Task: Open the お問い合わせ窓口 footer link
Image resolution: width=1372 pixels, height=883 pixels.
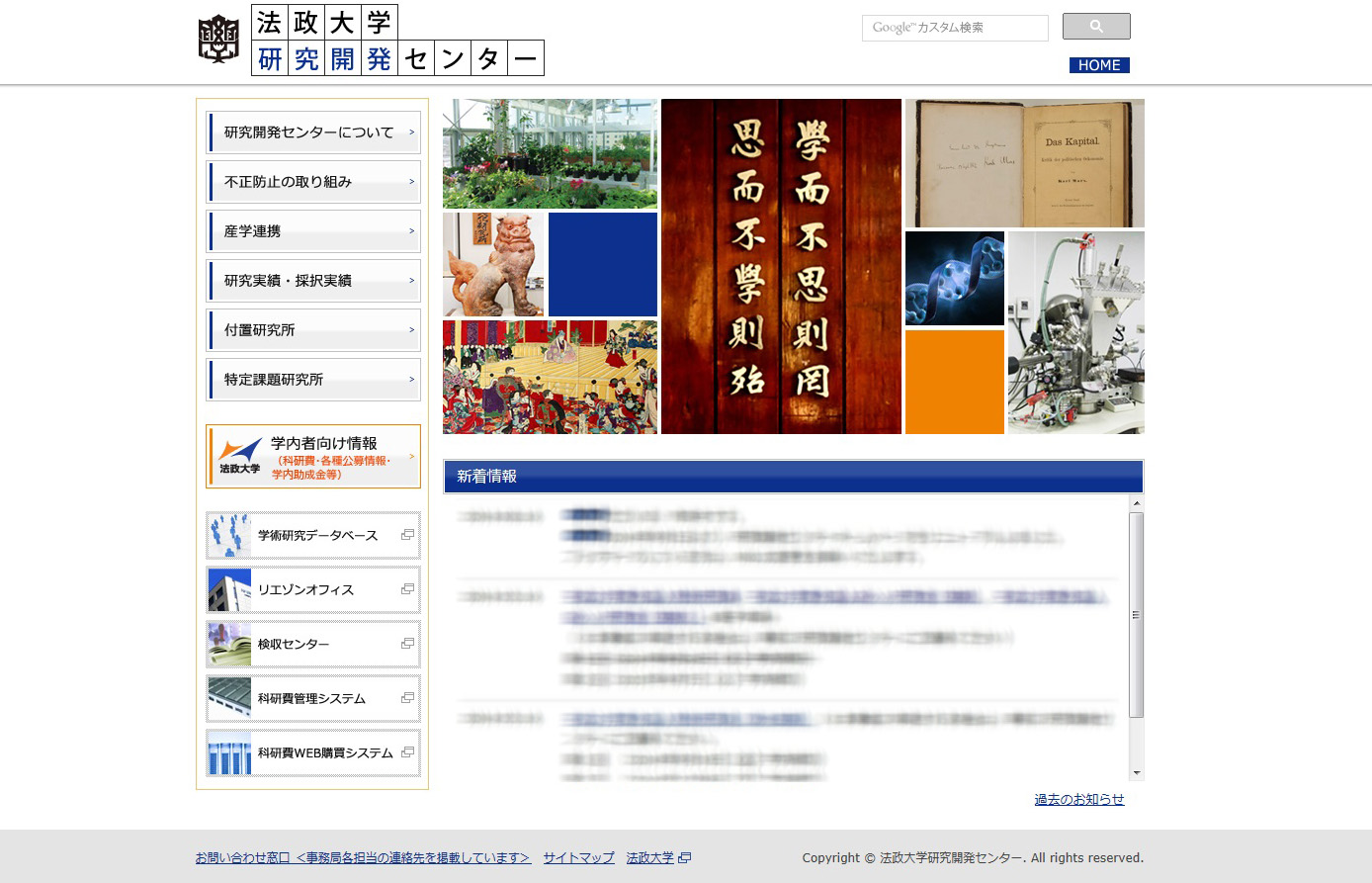Action: [363, 857]
